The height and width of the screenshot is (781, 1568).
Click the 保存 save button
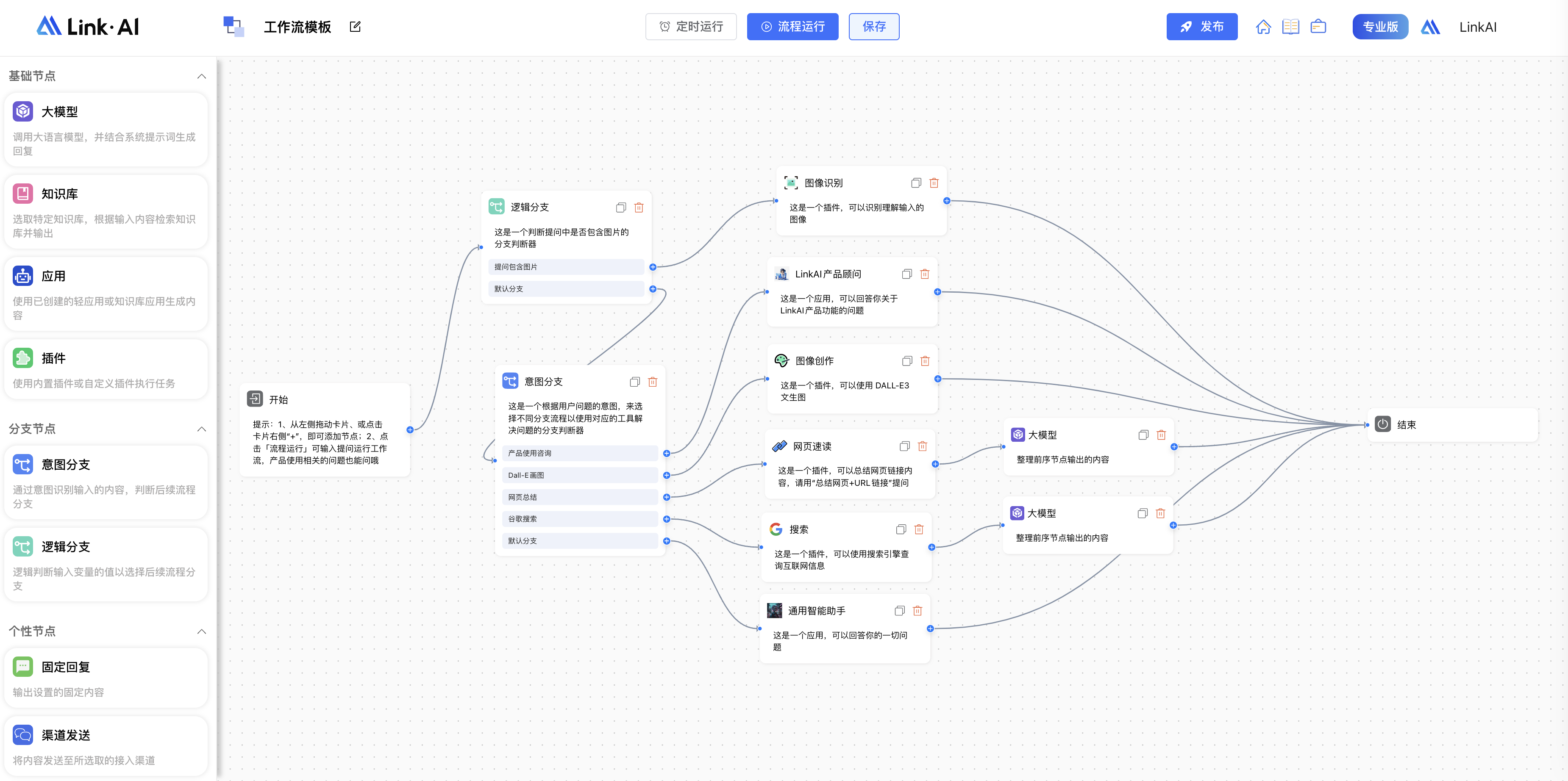pos(873,27)
